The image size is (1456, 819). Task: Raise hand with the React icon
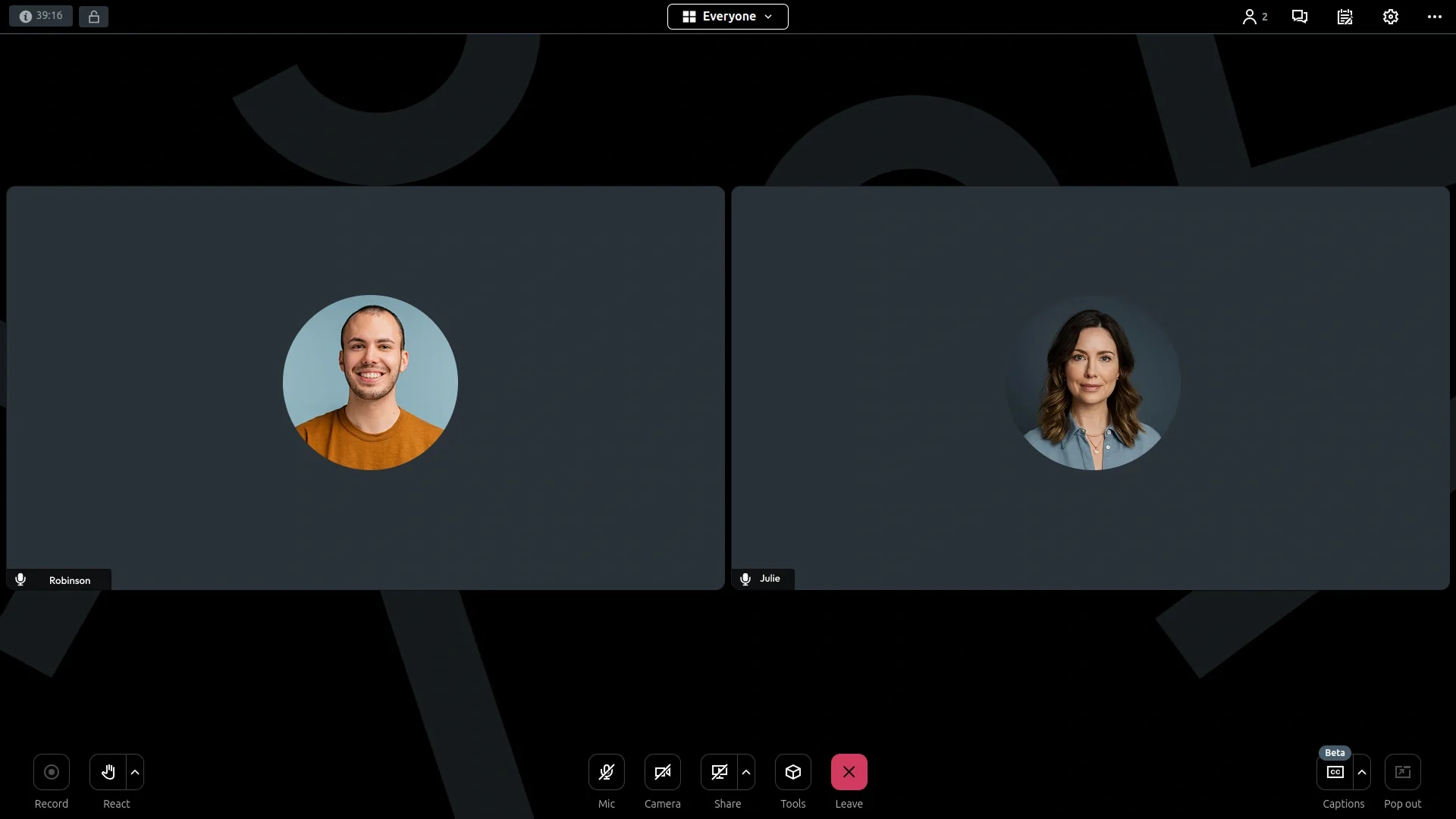click(x=108, y=772)
